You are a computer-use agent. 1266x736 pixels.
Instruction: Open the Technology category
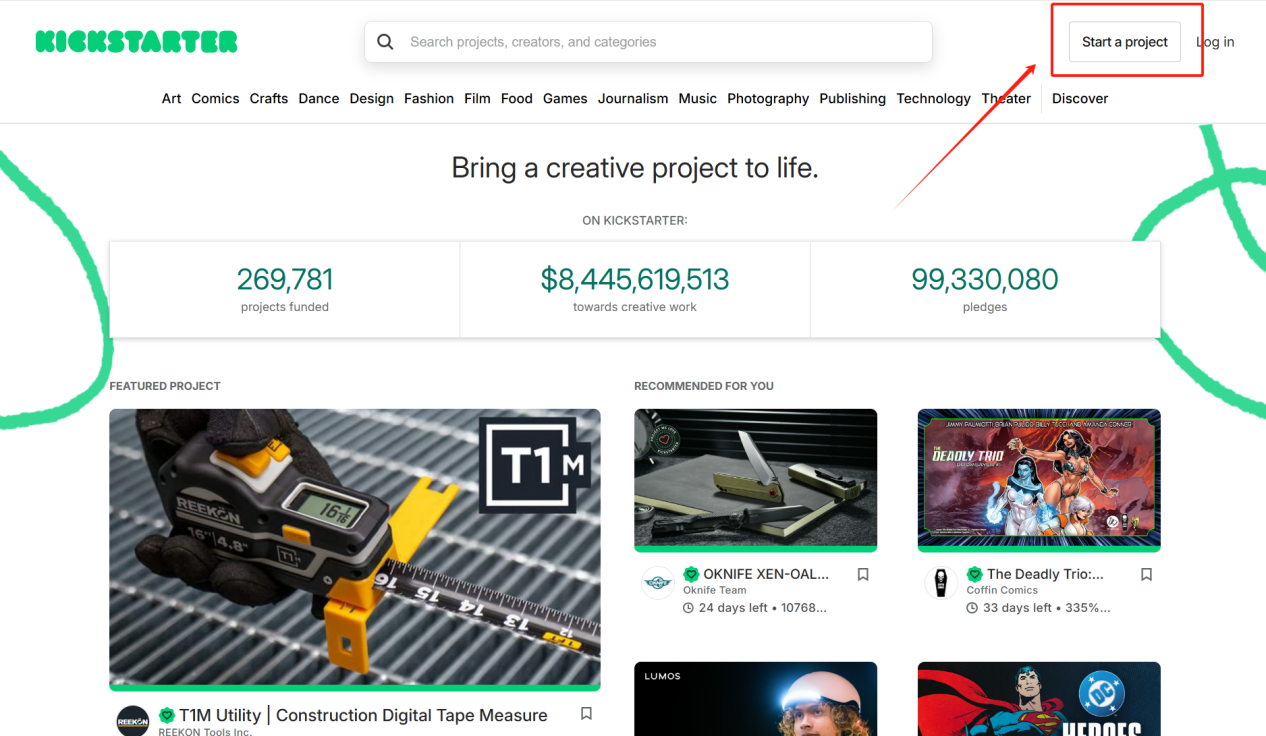point(933,98)
